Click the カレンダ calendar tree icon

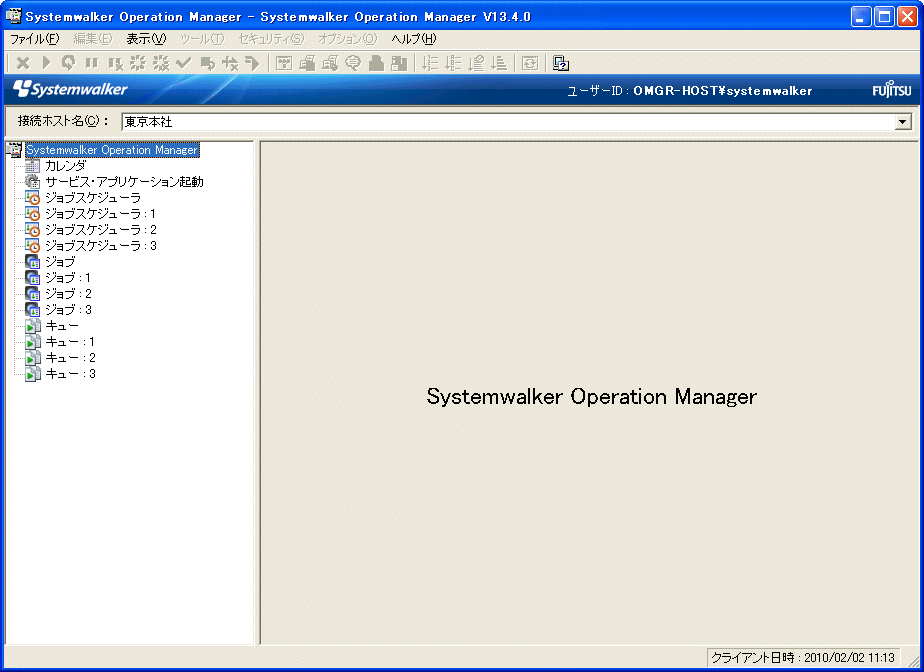click(x=32, y=166)
